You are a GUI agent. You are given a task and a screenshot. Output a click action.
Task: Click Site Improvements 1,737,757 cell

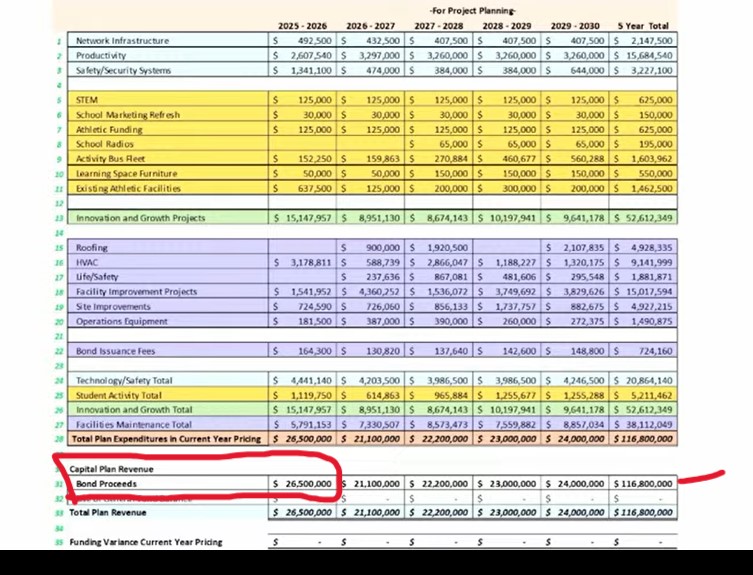(507, 307)
